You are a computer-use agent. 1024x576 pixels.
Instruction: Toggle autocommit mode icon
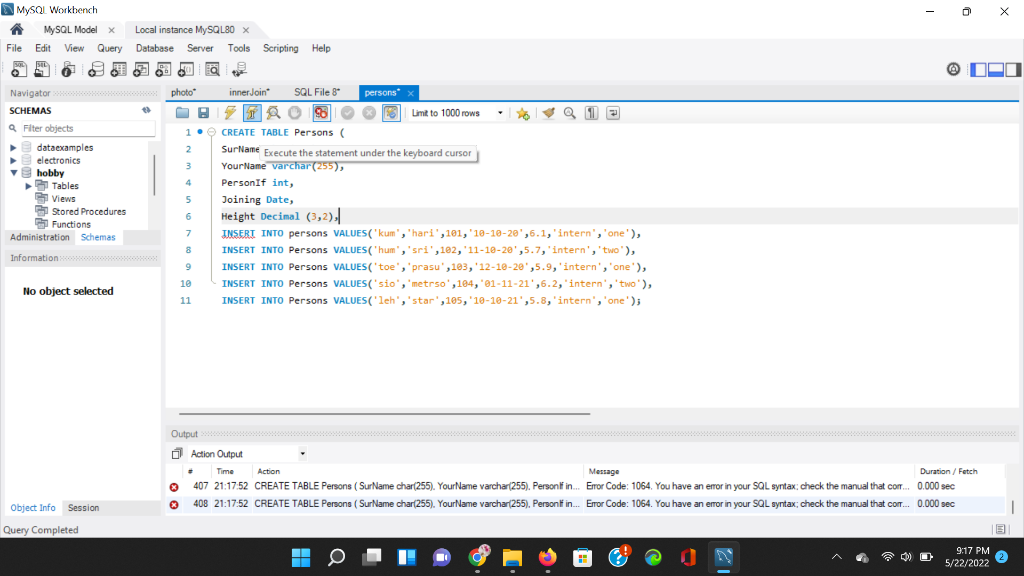coord(391,113)
